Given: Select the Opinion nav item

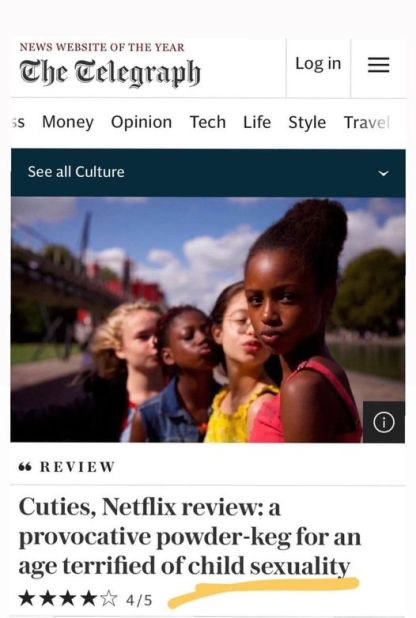Looking at the screenshot, I should coord(141,122).
